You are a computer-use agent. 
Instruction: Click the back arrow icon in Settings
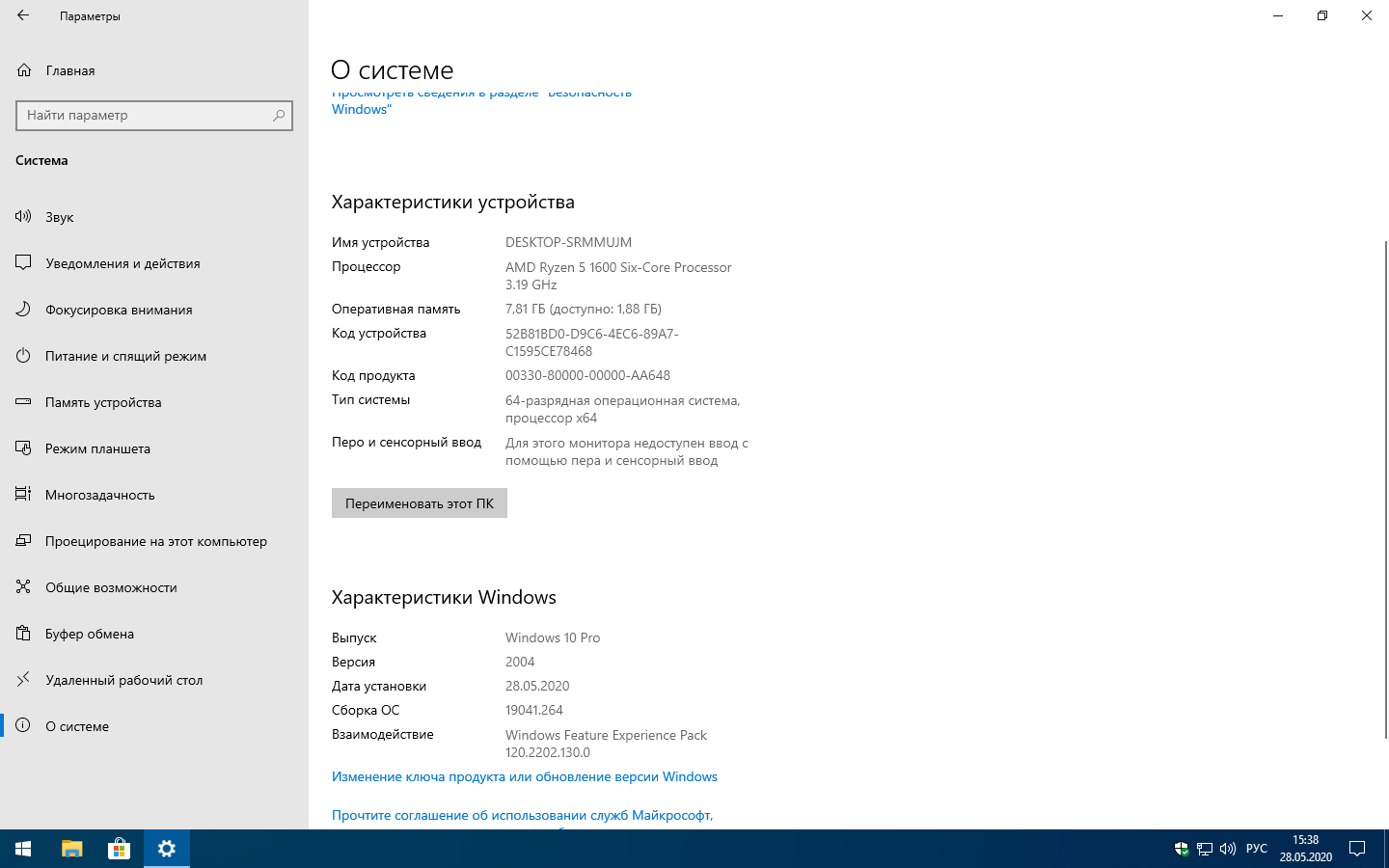point(23,15)
